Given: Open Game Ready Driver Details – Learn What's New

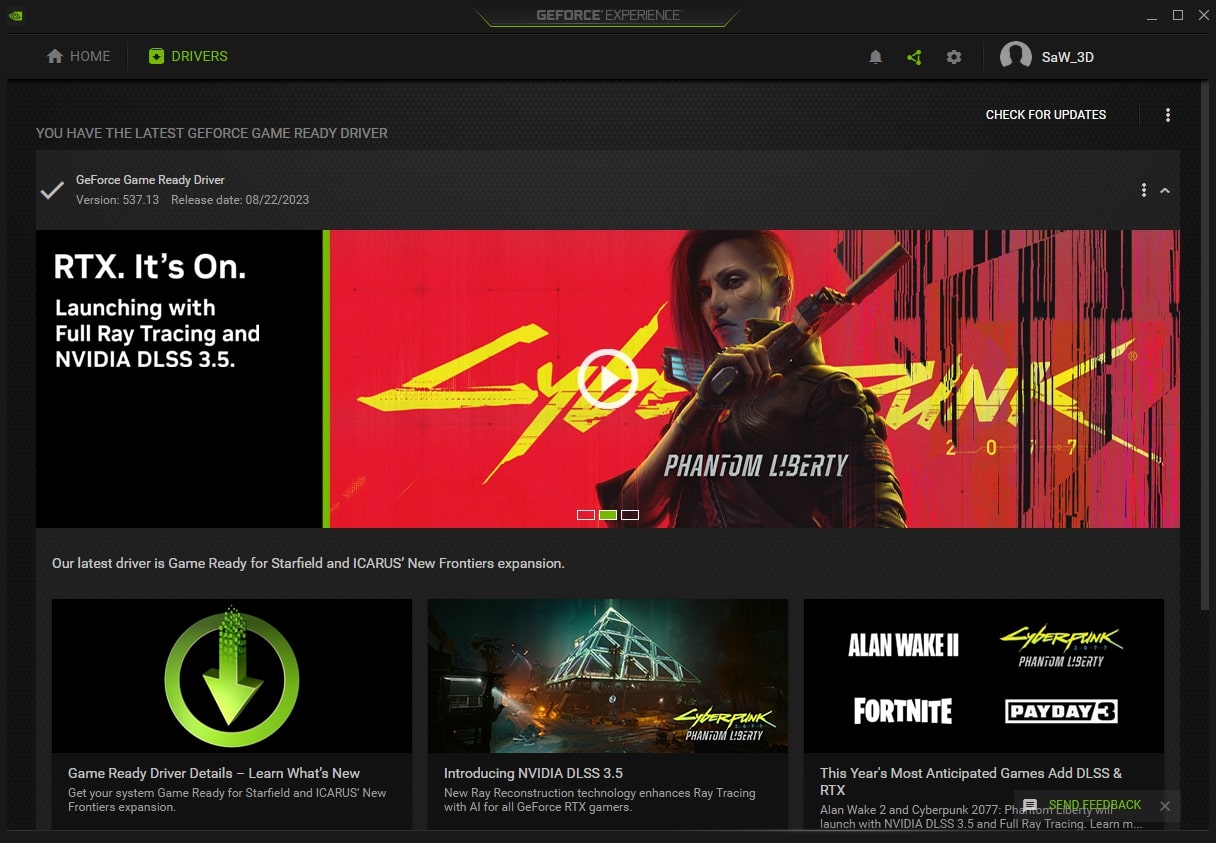Looking at the screenshot, I should [x=214, y=773].
